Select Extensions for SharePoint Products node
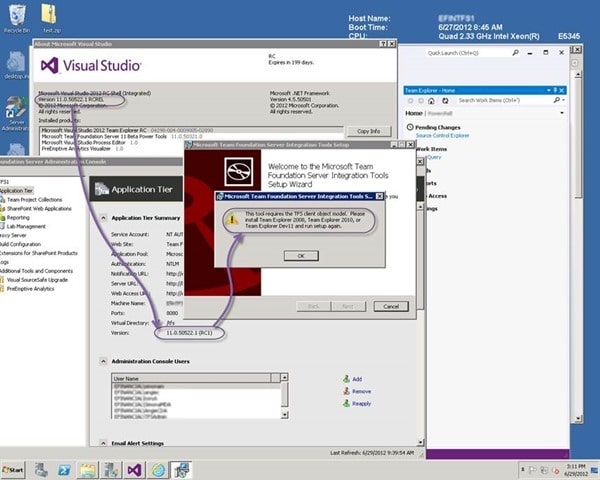The image size is (600, 480). (x=39, y=253)
